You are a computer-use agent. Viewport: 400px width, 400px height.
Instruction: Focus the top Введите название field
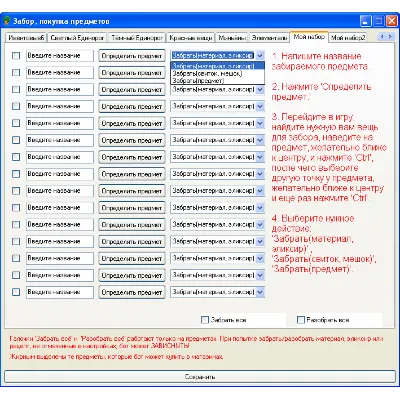point(60,56)
